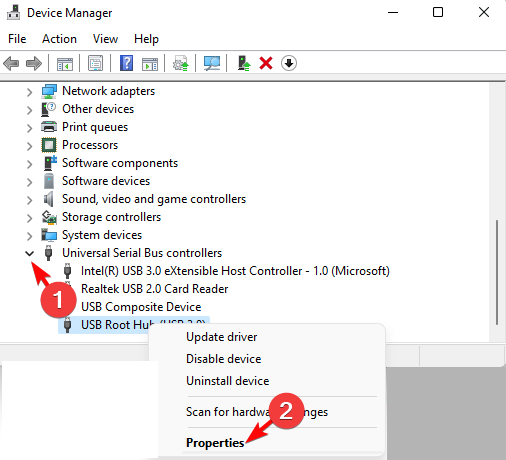Expand Sound, video and game controllers
This screenshot has height=460, width=506.
click(x=30, y=200)
